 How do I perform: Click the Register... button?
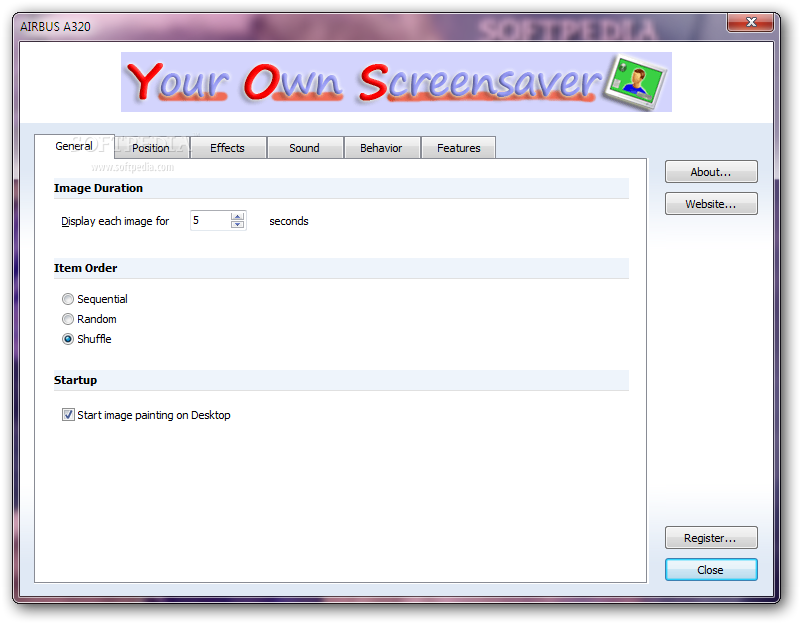(711, 538)
